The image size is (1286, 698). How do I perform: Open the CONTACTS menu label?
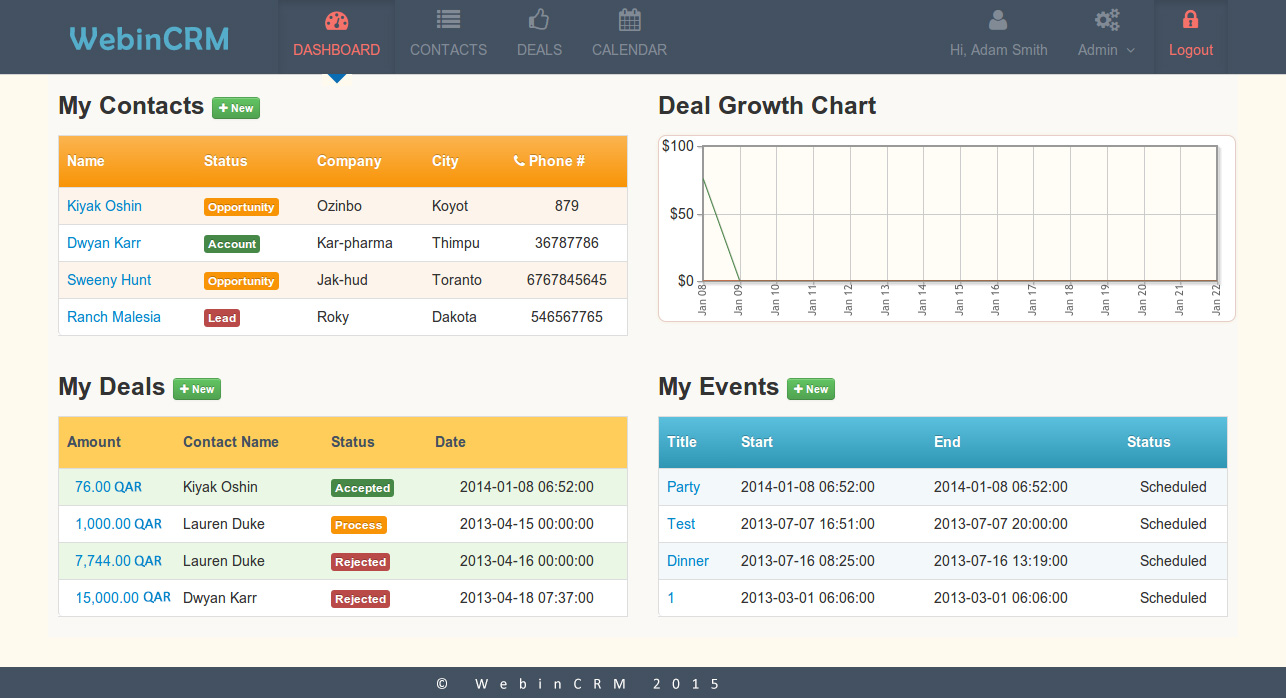[449, 50]
